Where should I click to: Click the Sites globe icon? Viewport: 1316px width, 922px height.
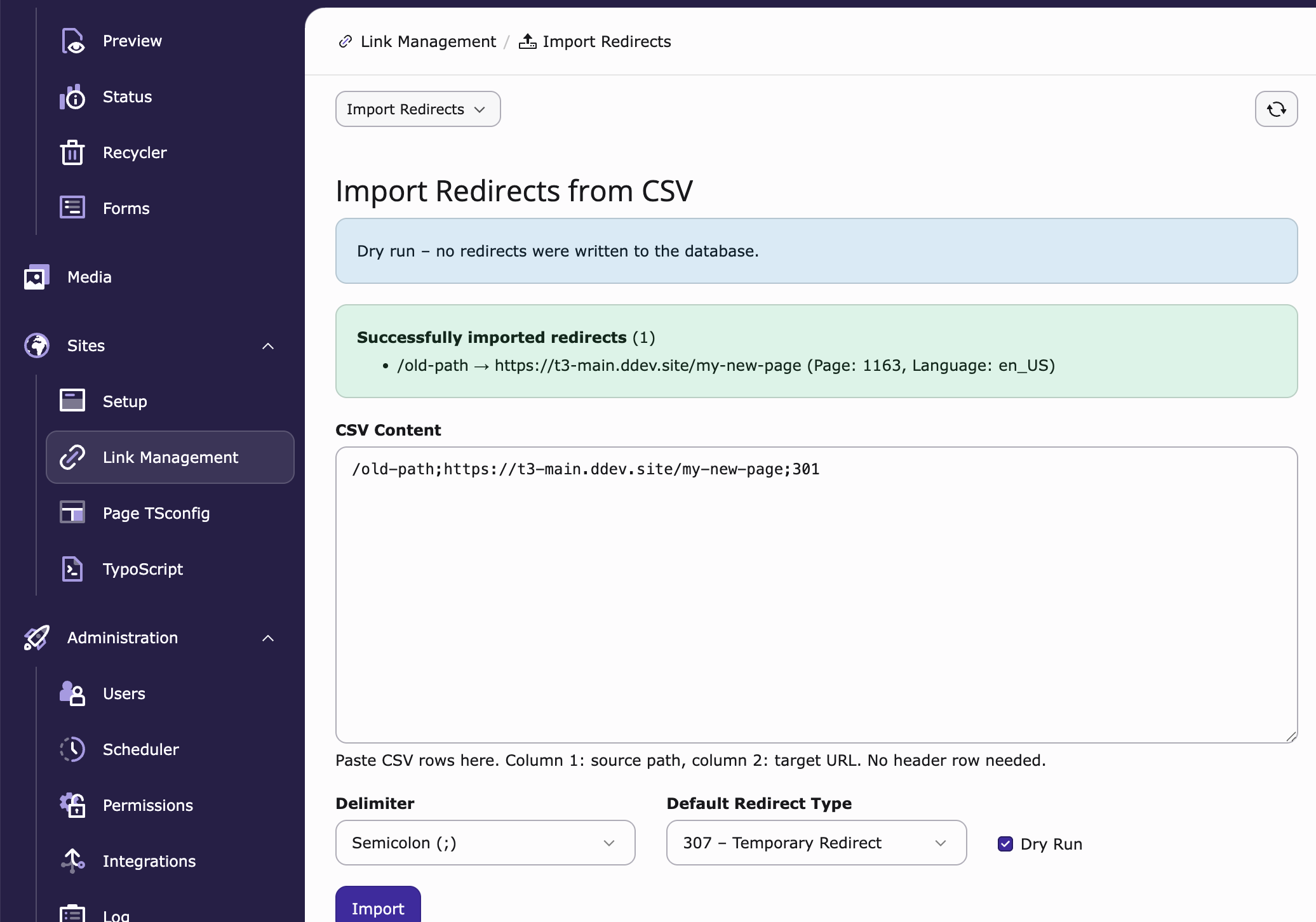pos(37,345)
